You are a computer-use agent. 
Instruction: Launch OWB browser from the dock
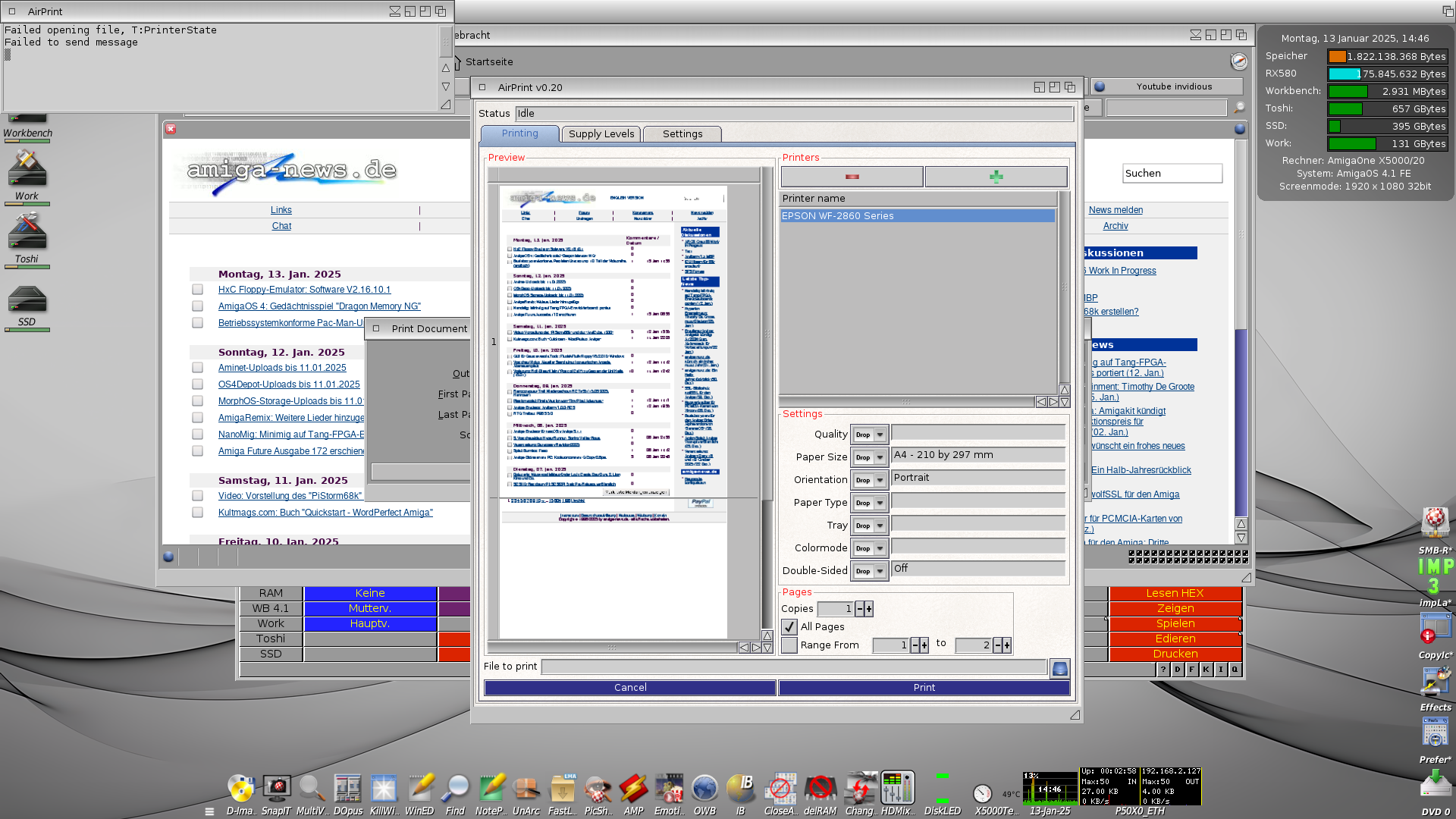(x=704, y=789)
